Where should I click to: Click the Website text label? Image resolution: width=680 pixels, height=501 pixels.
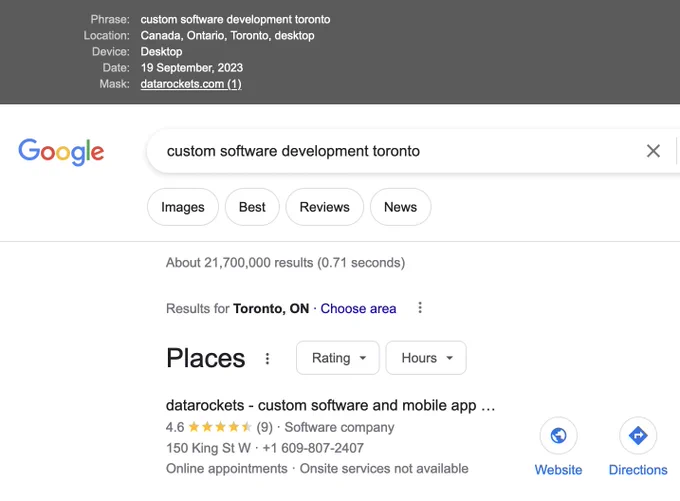point(558,470)
